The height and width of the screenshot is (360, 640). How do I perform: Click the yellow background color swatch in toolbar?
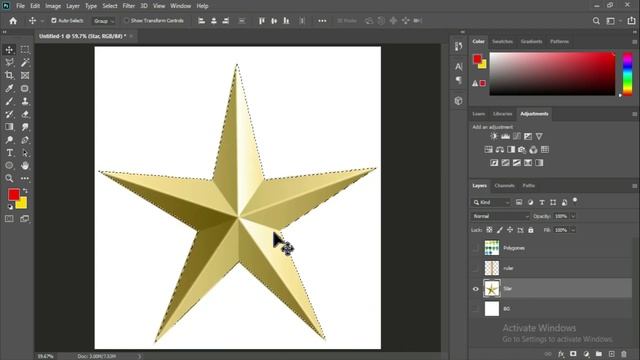pos(22,204)
